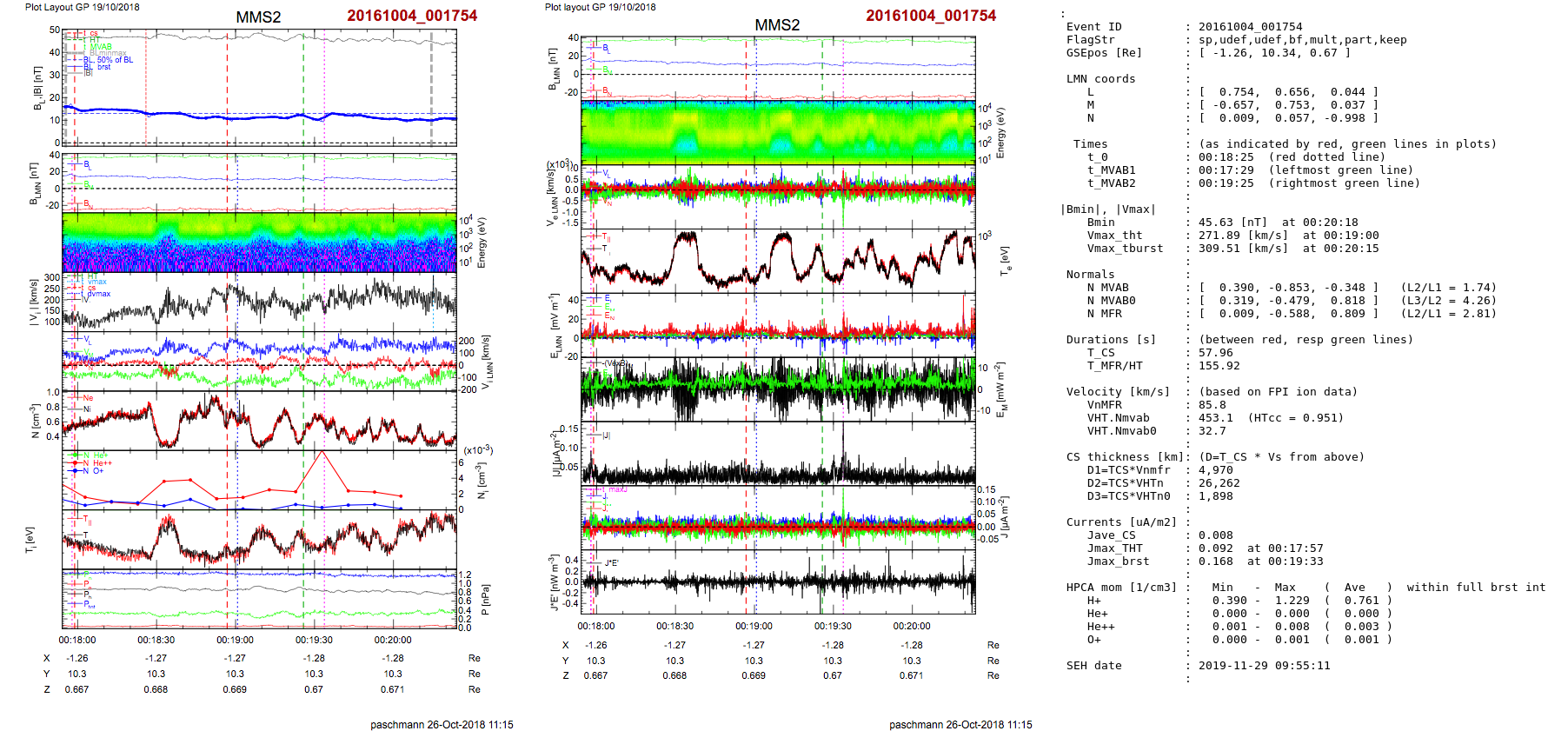Click the 'N O+' legend entry
The image size is (1568, 731).
click(x=93, y=471)
